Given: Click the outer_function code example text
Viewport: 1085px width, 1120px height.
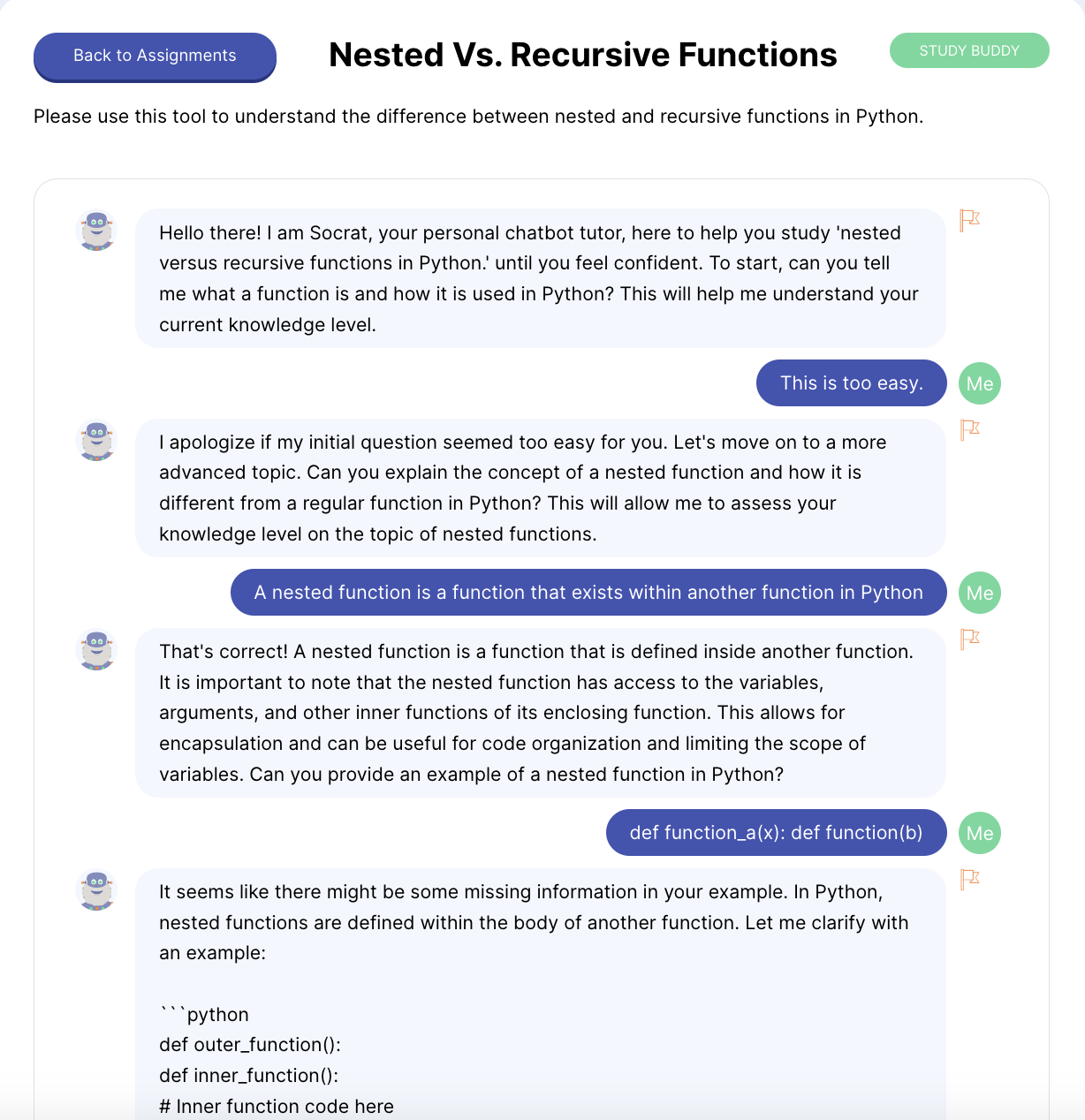Looking at the screenshot, I should click(x=250, y=1045).
